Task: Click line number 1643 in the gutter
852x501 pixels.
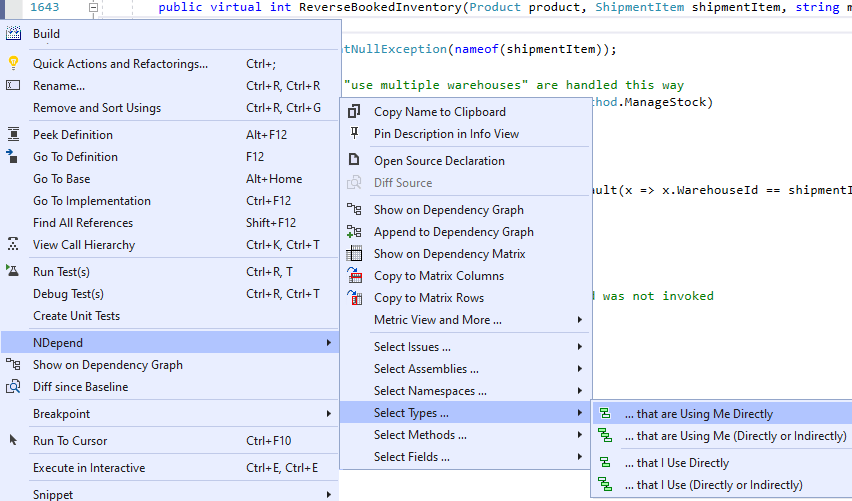Action: coord(45,7)
